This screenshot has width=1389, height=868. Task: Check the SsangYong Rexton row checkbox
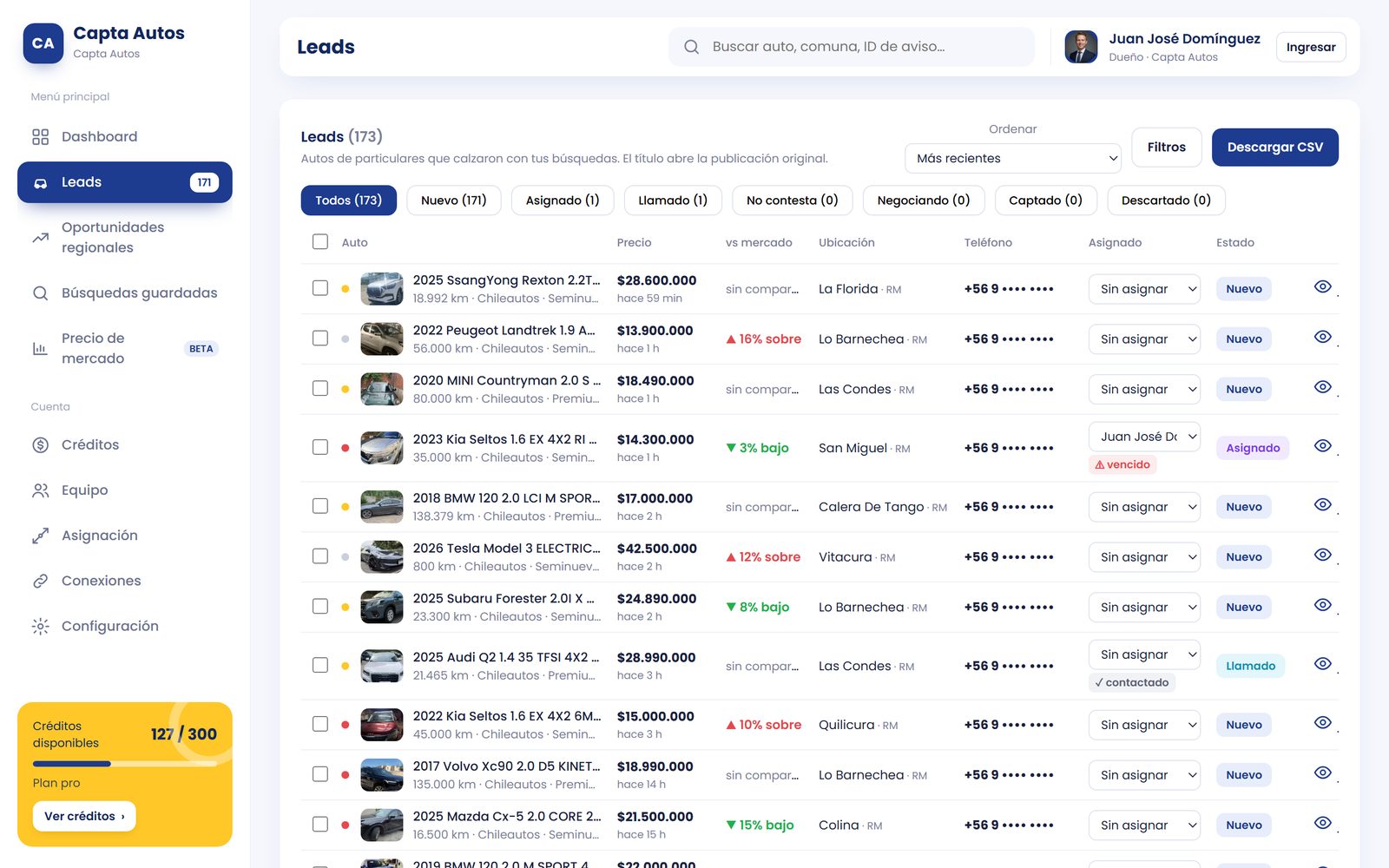(x=320, y=288)
